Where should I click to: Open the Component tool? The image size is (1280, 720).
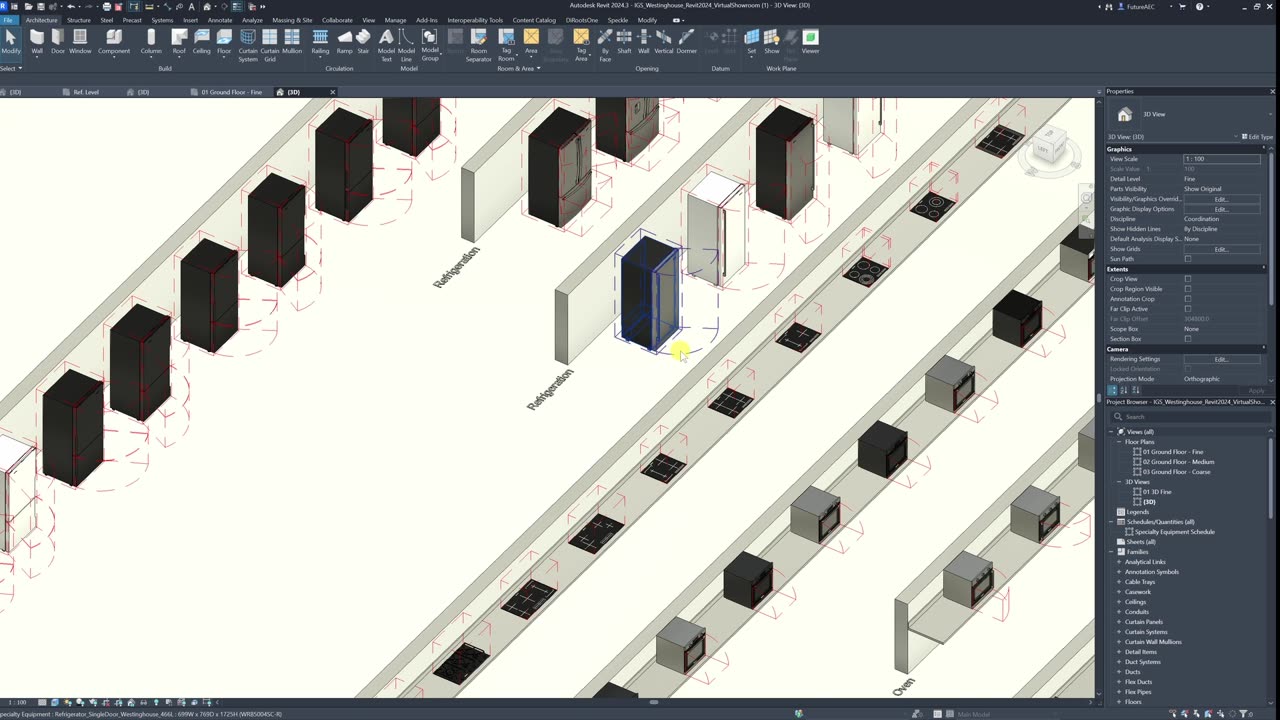pos(113,41)
